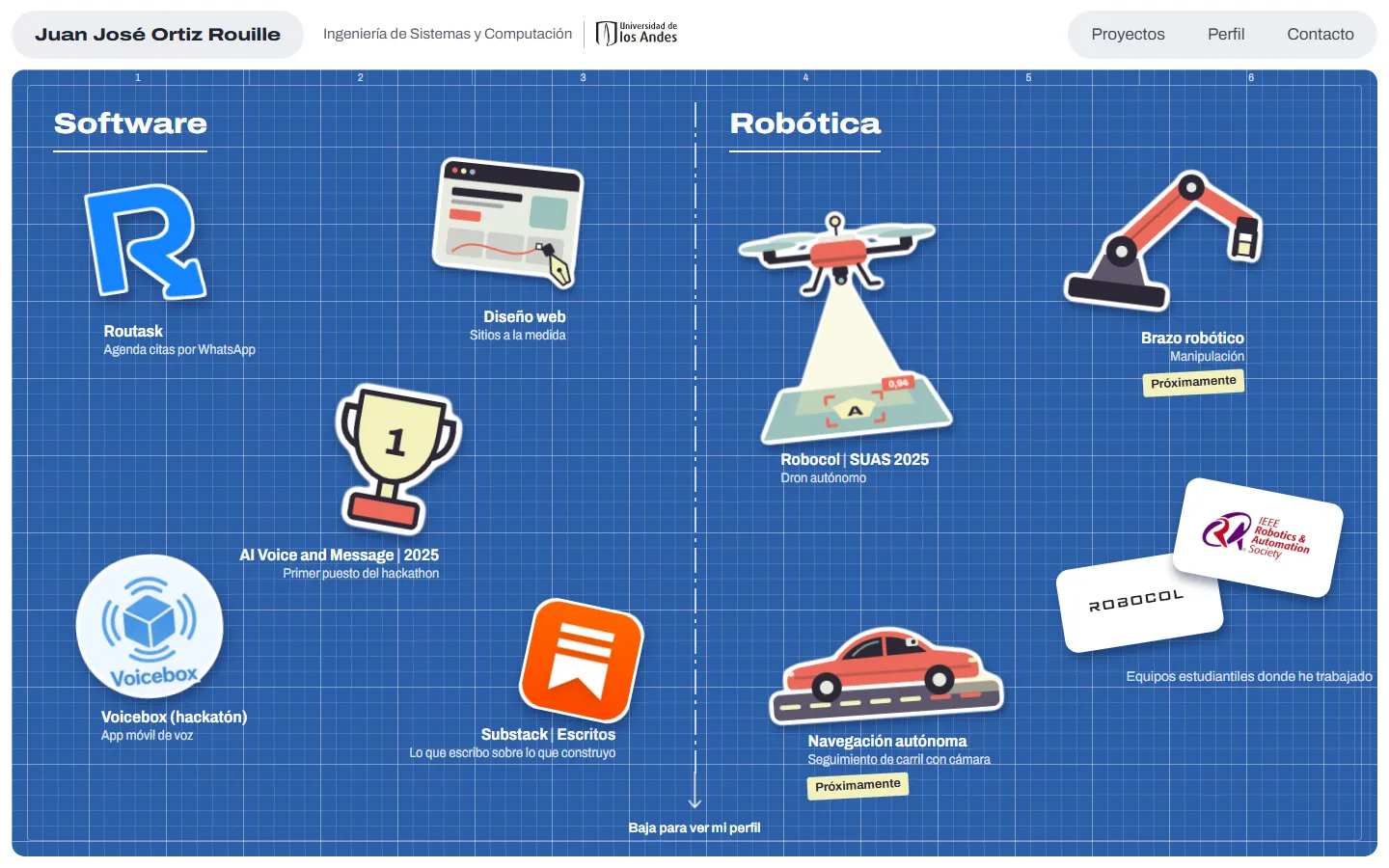The width and height of the screenshot is (1389, 868).
Task: Click 'Primer puesto del hackathon' subtitle
Action: (361, 573)
